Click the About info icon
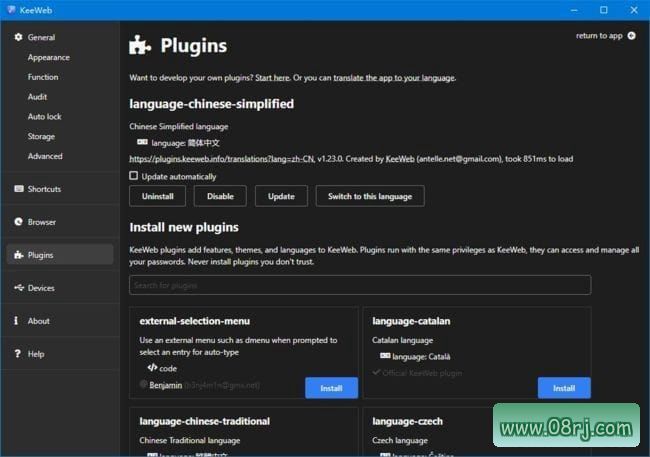The width and height of the screenshot is (650, 457). click(x=16, y=321)
